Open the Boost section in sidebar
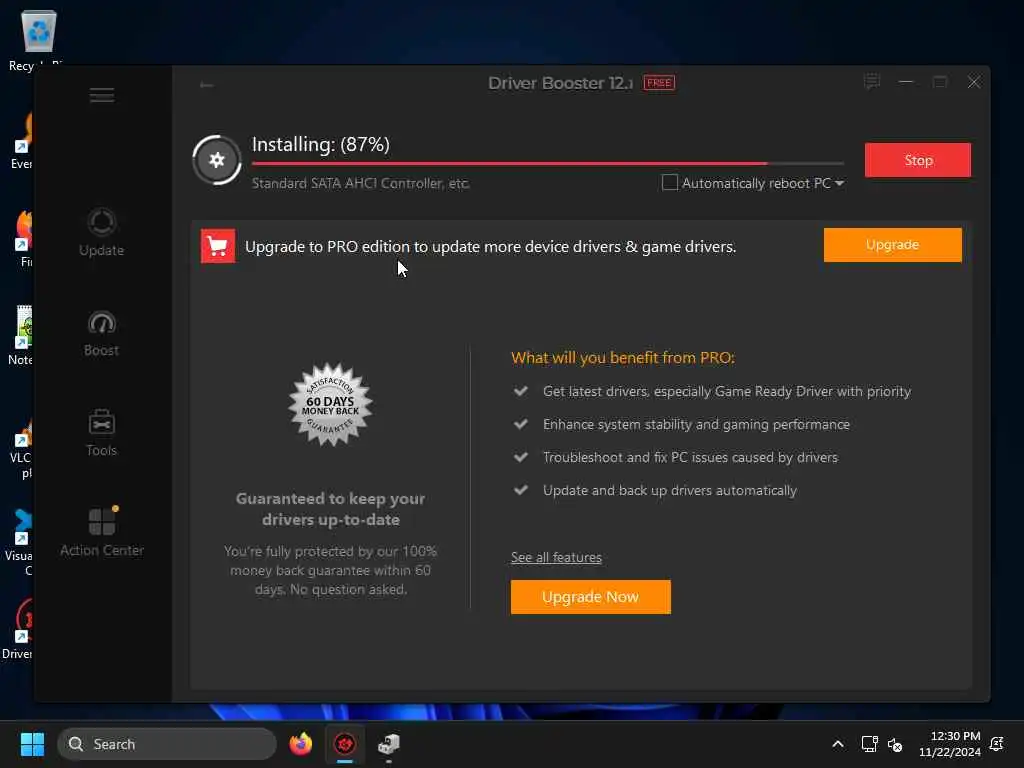Screen dimensions: 1024x768 101,333
